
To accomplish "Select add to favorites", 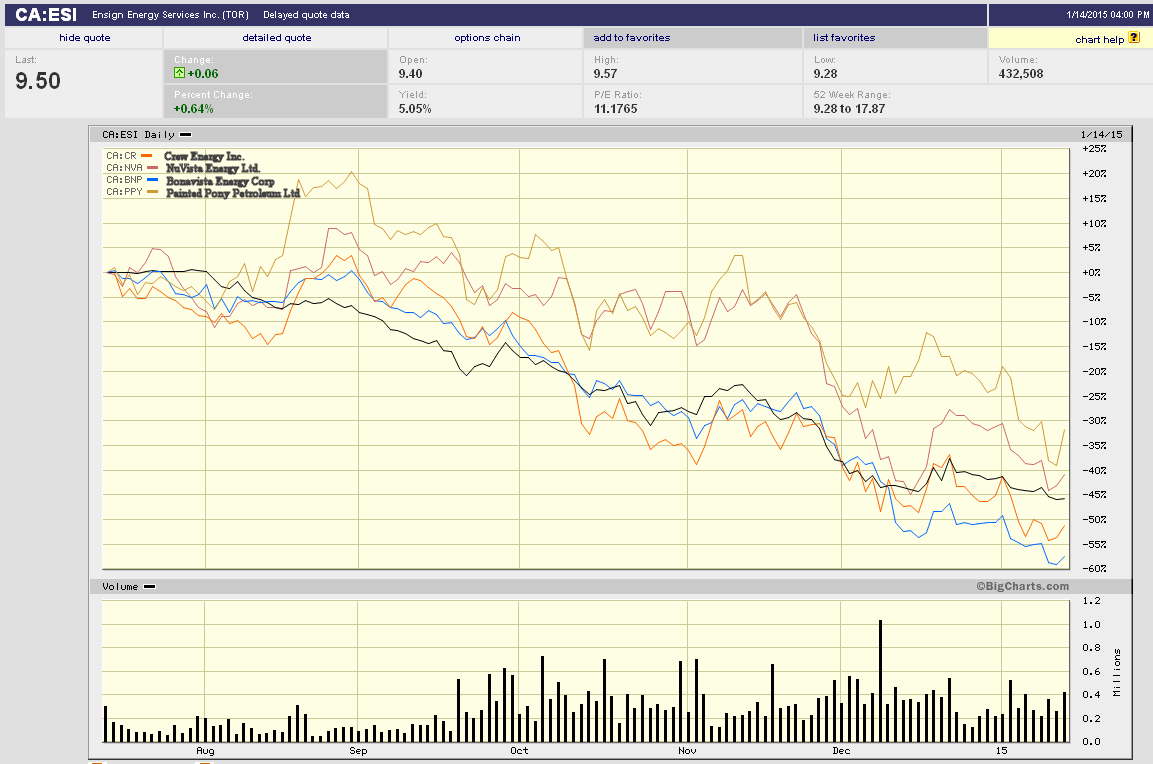I will point(632,38).
